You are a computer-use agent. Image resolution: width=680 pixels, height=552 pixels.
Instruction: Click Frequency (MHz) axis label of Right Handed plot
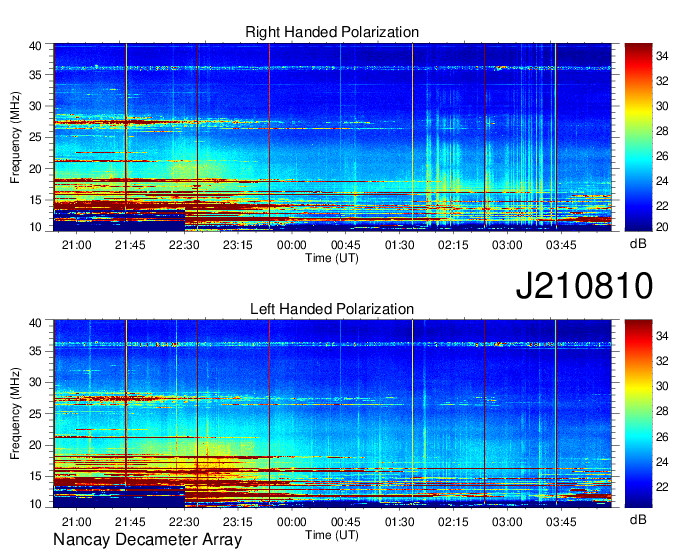(x=15, y=137)
